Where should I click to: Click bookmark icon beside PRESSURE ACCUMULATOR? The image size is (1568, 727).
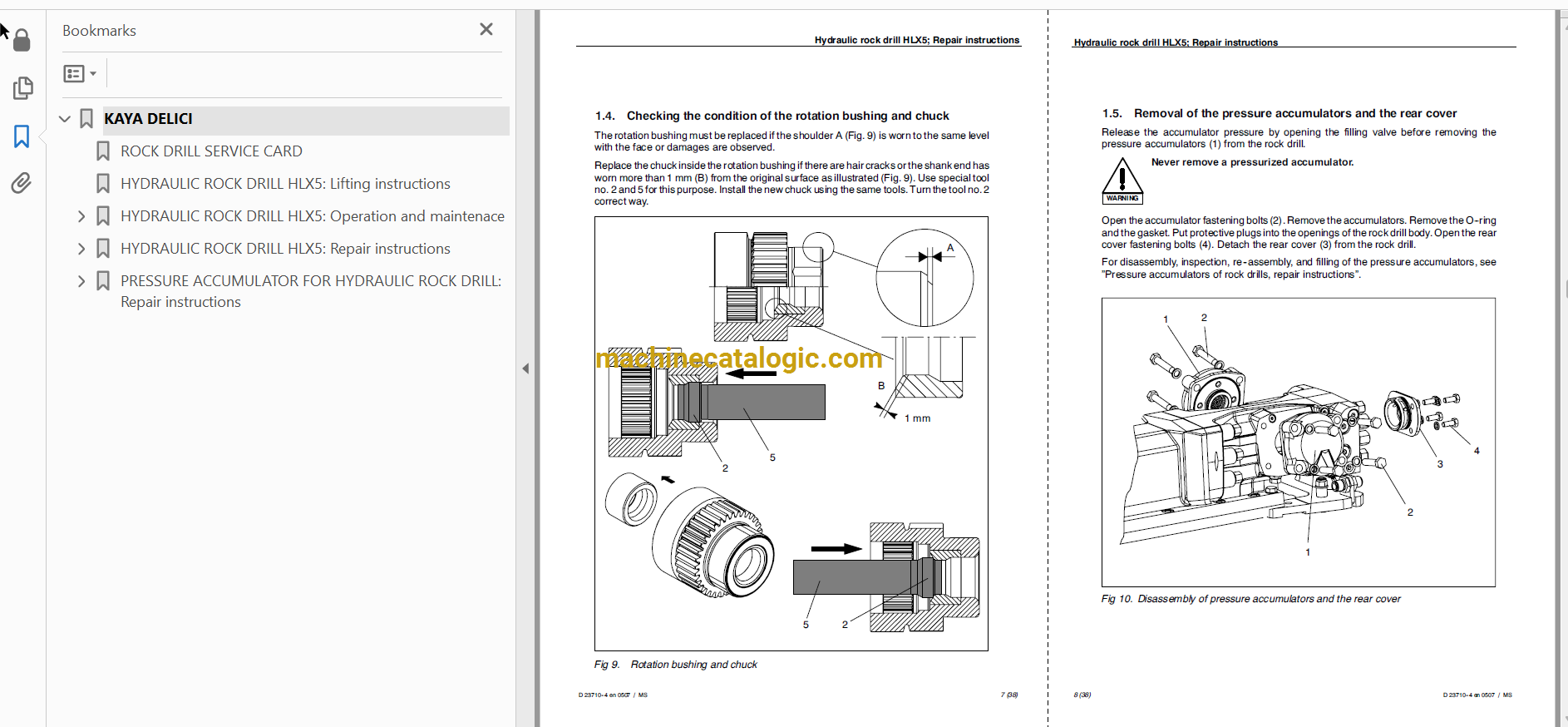103,281
